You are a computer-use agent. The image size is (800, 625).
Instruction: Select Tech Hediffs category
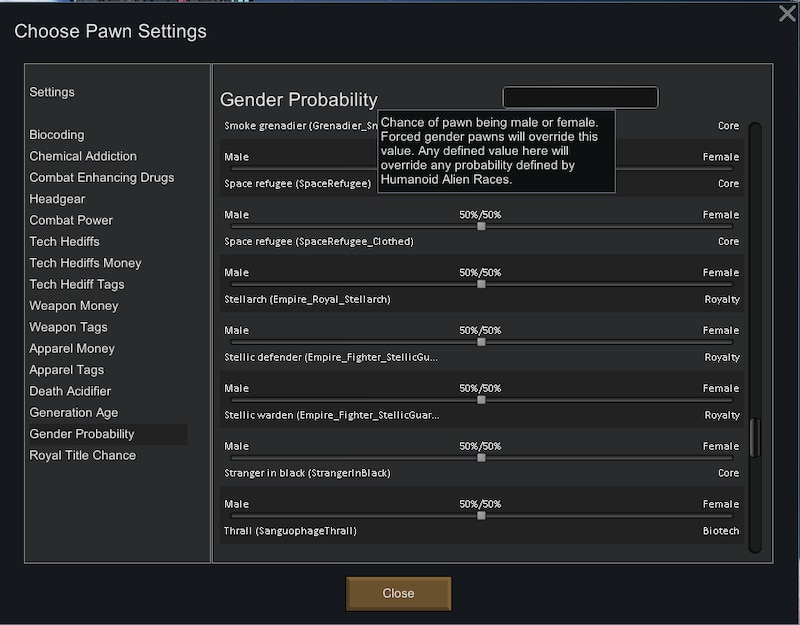coord(64,242)
